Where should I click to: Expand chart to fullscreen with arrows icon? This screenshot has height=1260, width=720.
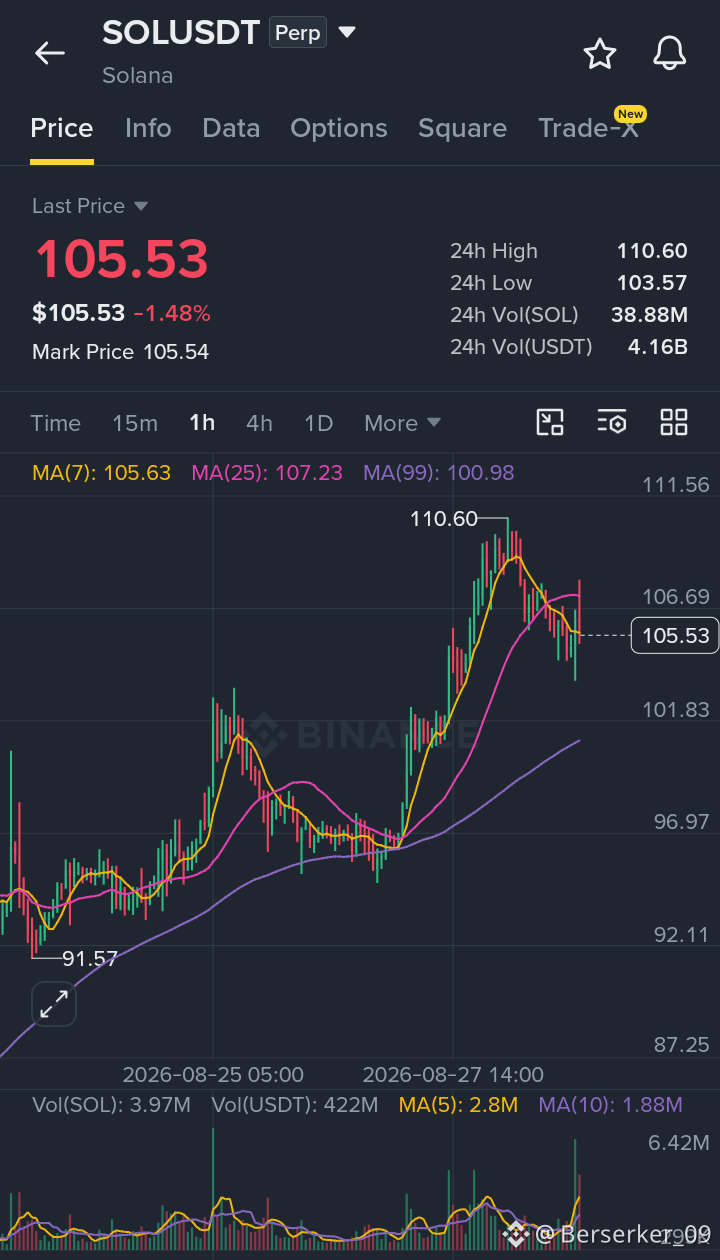(54, 1004)
